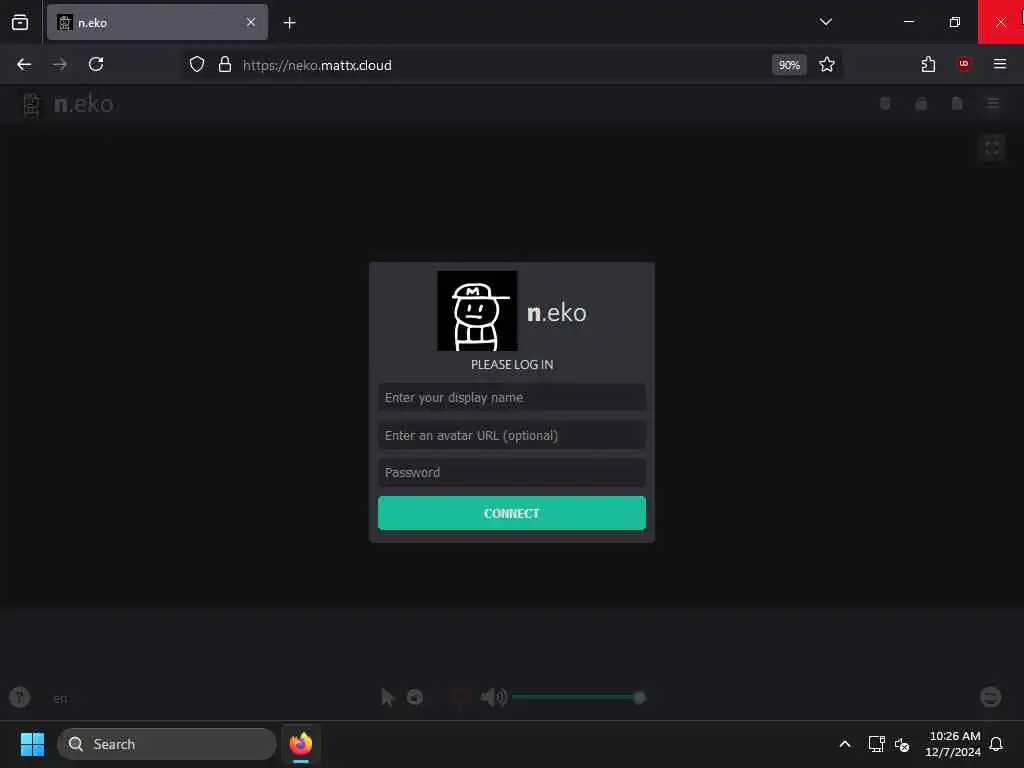1024x768 pixels.
Task: Click the n.eko logo in header
Action: 68,104
